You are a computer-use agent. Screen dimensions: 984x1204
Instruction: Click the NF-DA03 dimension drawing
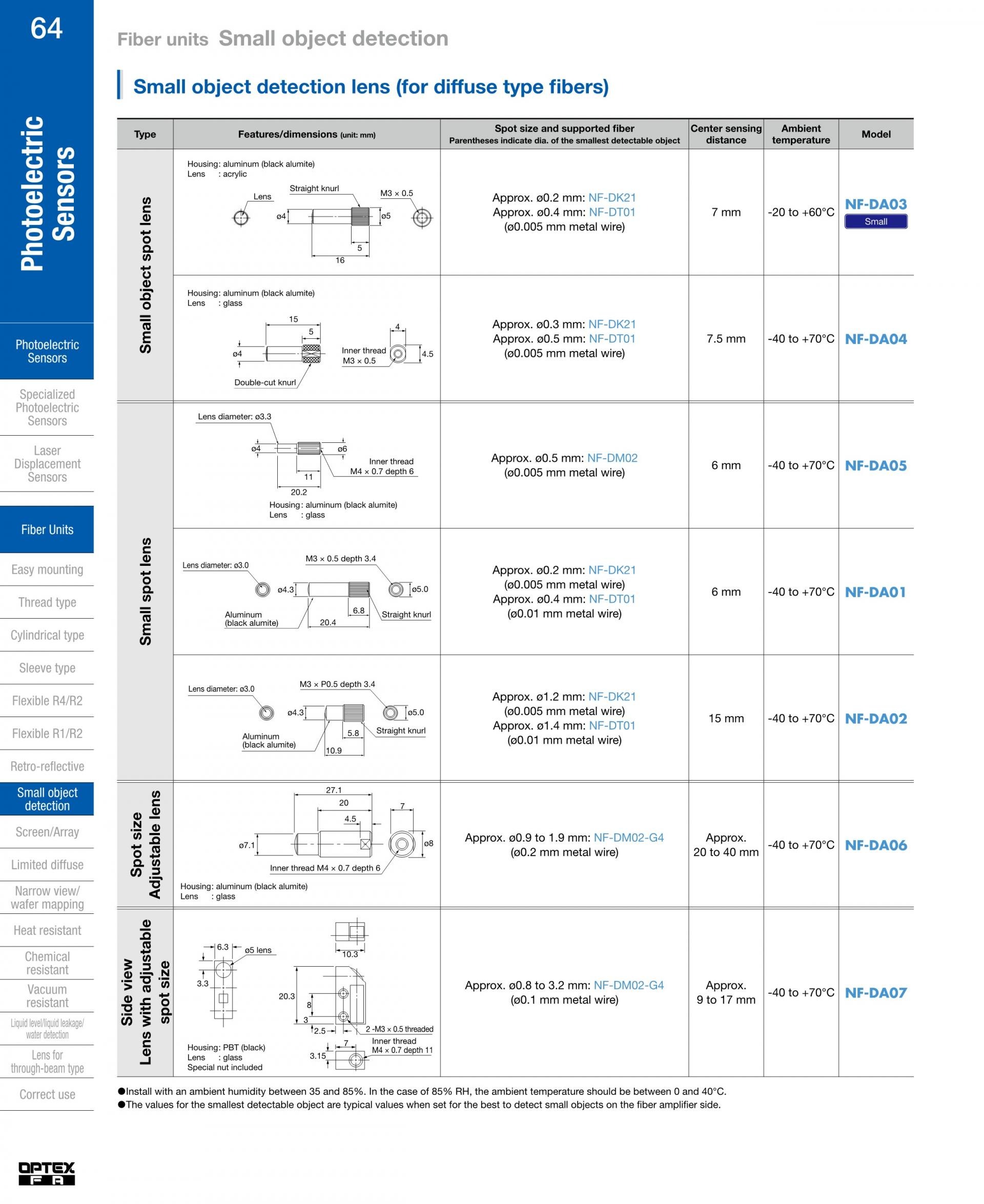333,224
